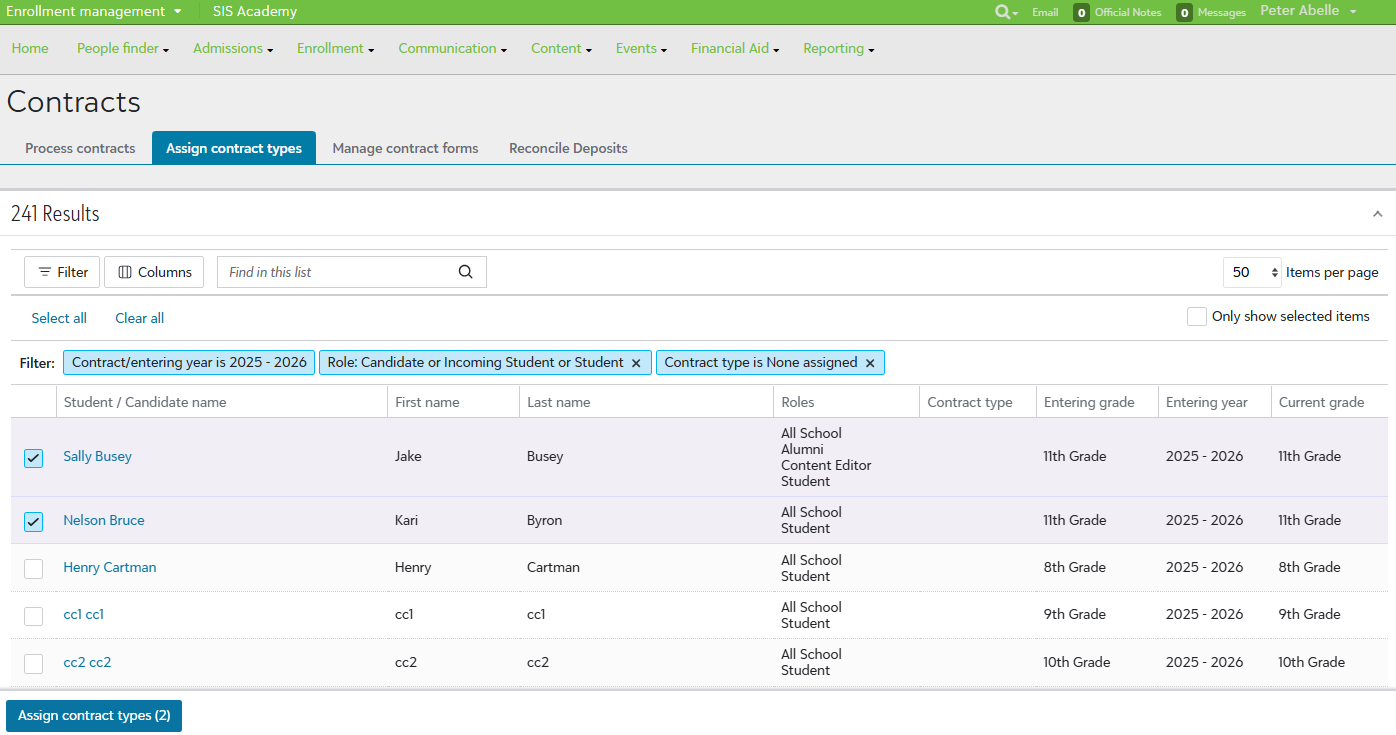The width and height of the screenshot is (1396, 735).
Task: Open Official Notes counter badge
Action: [x=1081, y=13]
